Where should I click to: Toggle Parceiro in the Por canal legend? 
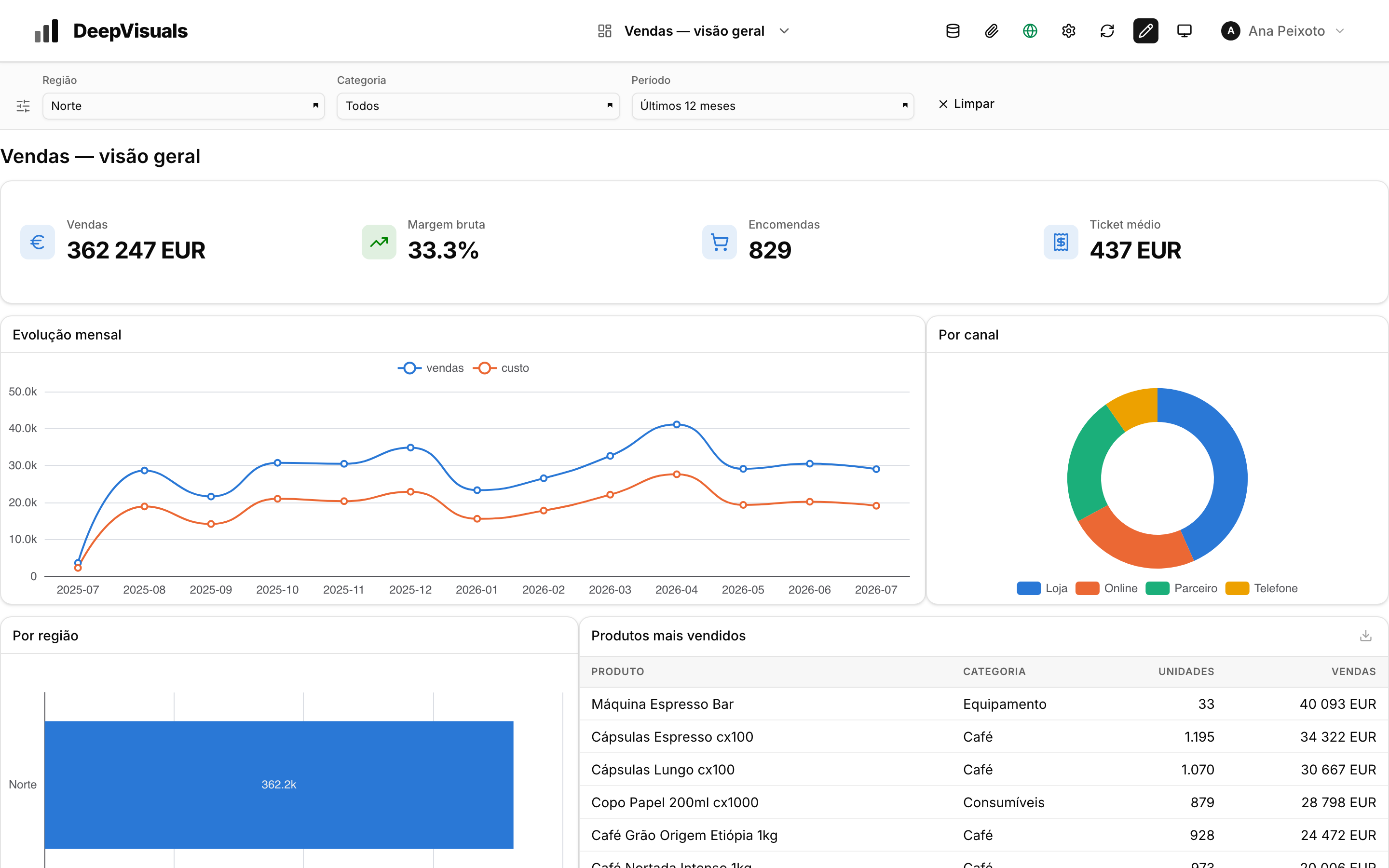click(x=1181, y=588)
